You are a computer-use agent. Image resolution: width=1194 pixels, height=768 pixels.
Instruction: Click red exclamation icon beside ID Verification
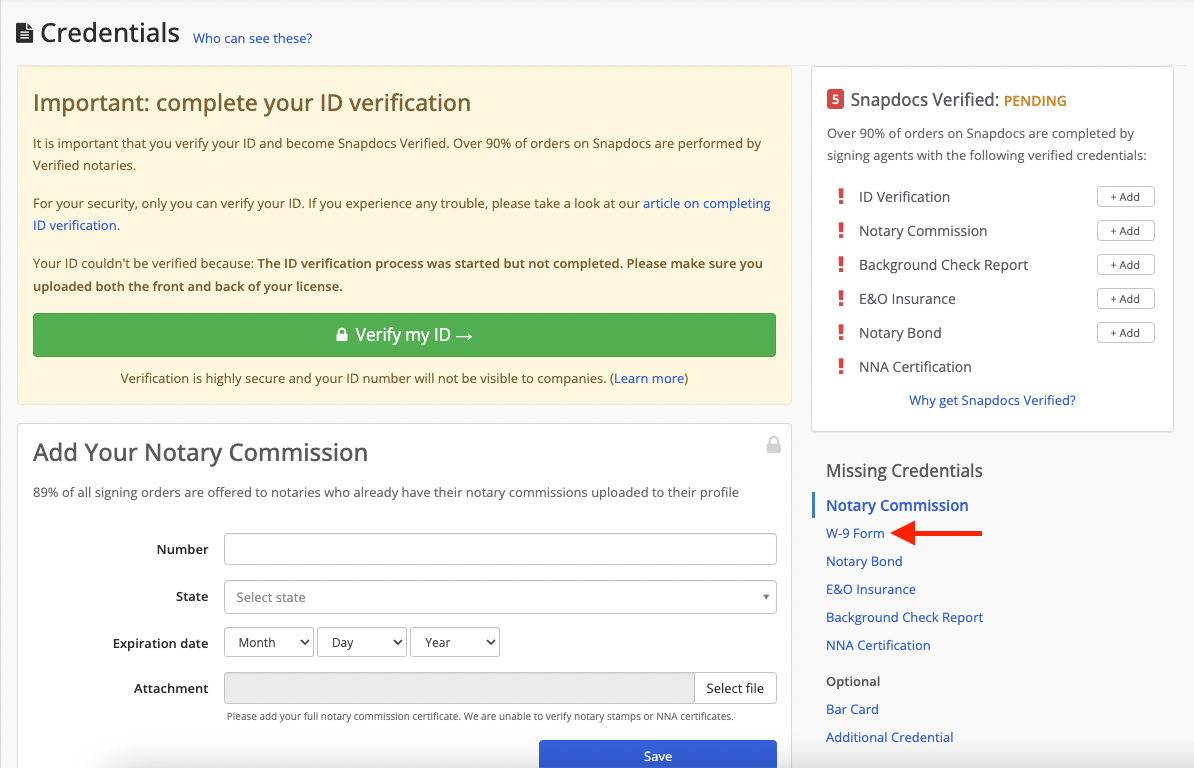(x=841, y=197)
